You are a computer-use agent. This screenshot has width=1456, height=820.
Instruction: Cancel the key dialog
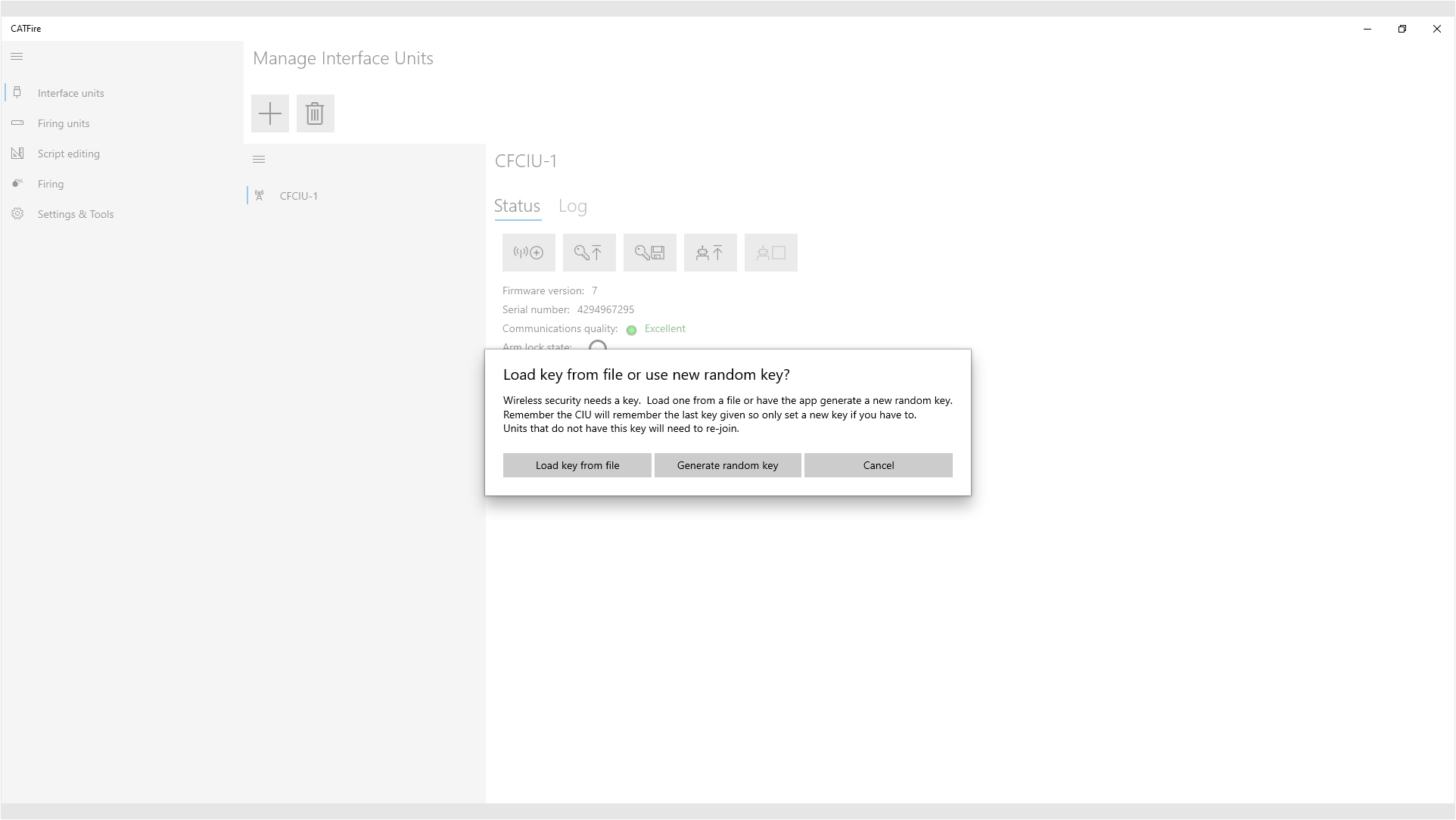878,465
